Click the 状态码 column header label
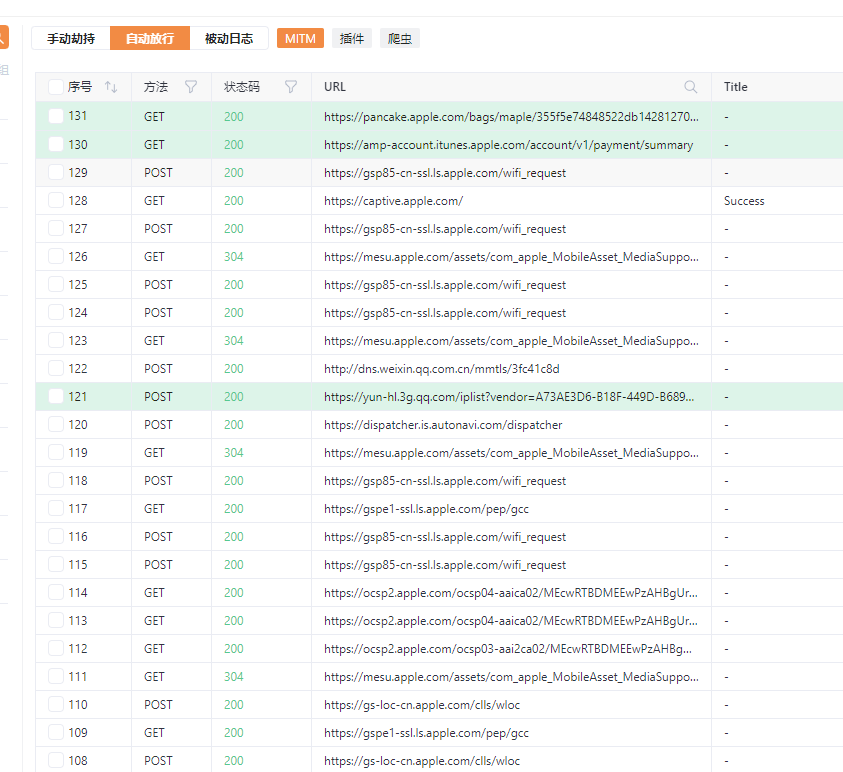 coord(242,87)
